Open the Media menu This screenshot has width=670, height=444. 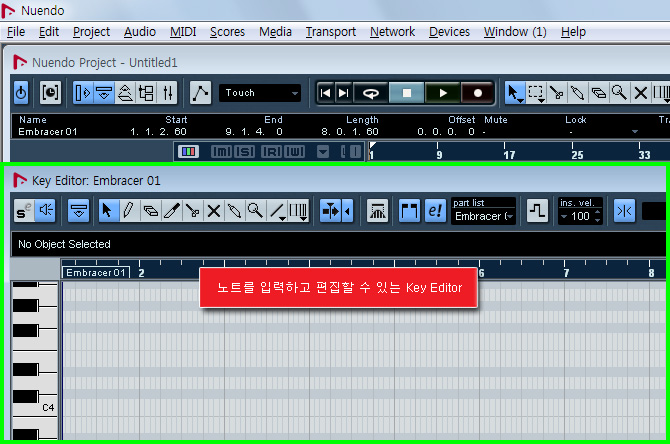click(275, 32)
